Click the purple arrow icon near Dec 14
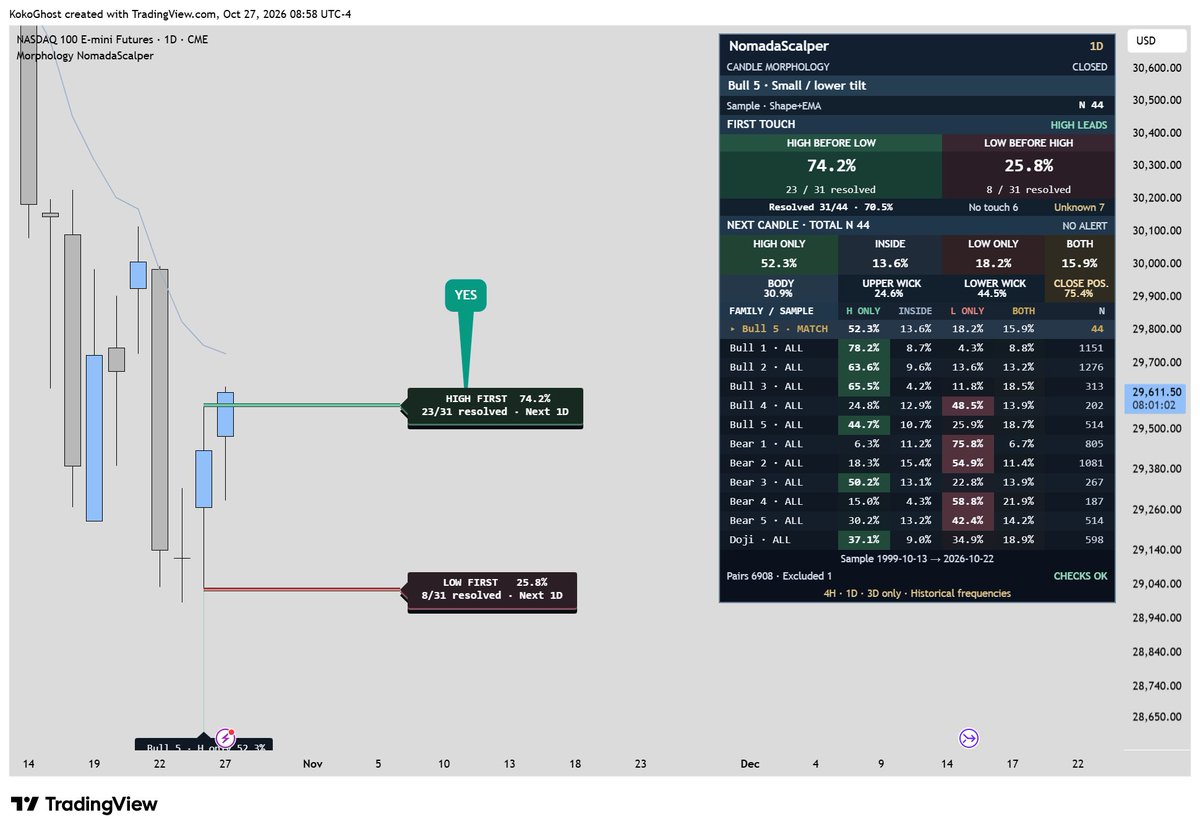Viewport: 1200px width, 832px height. (x=968, y=739)
